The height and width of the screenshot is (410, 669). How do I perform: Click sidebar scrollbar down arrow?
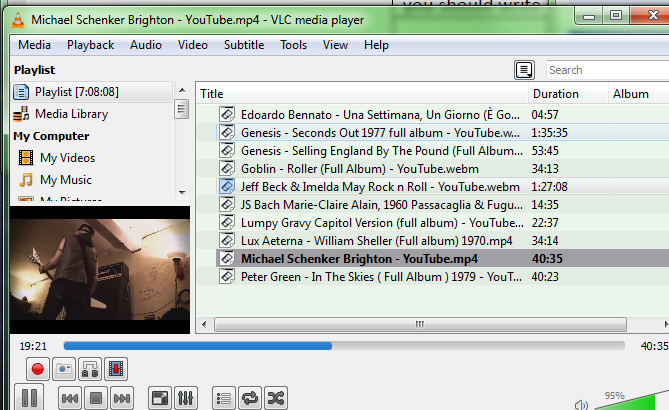pyautogui.click(x=182, y=193)
